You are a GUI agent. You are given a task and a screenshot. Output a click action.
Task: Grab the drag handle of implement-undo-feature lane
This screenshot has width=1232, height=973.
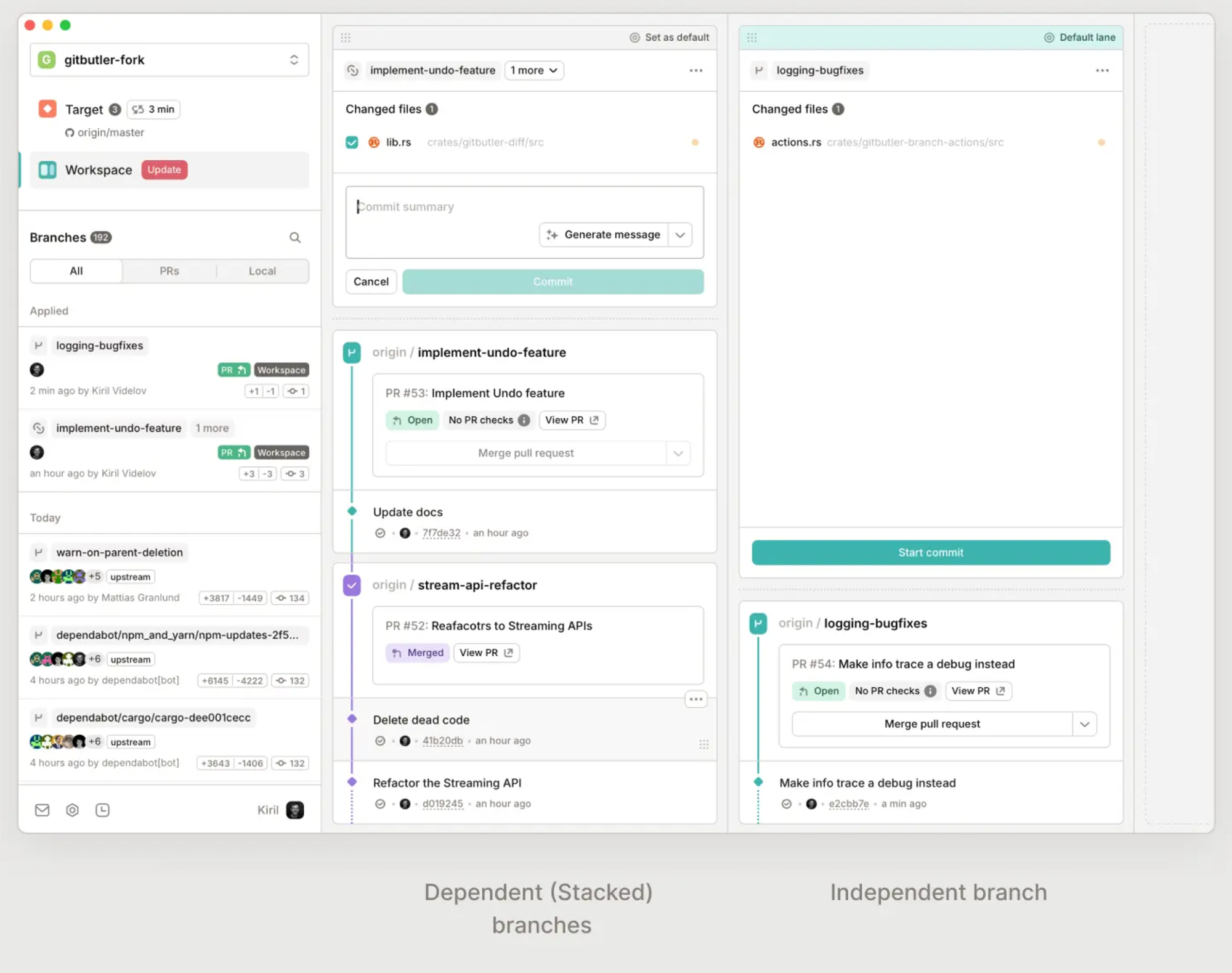click(x=346, y=38)
